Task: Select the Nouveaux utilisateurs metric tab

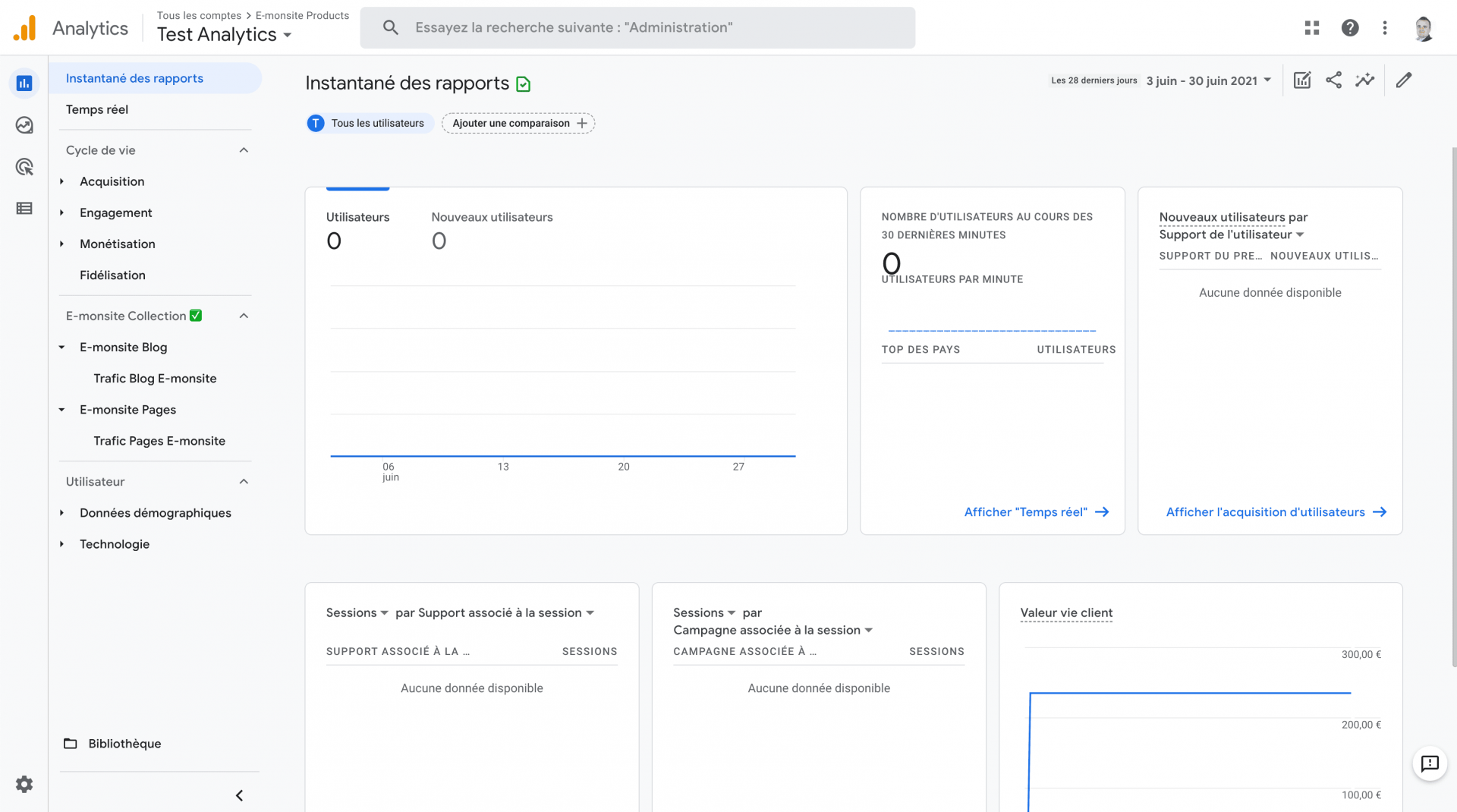Action: tap(492, 230)
